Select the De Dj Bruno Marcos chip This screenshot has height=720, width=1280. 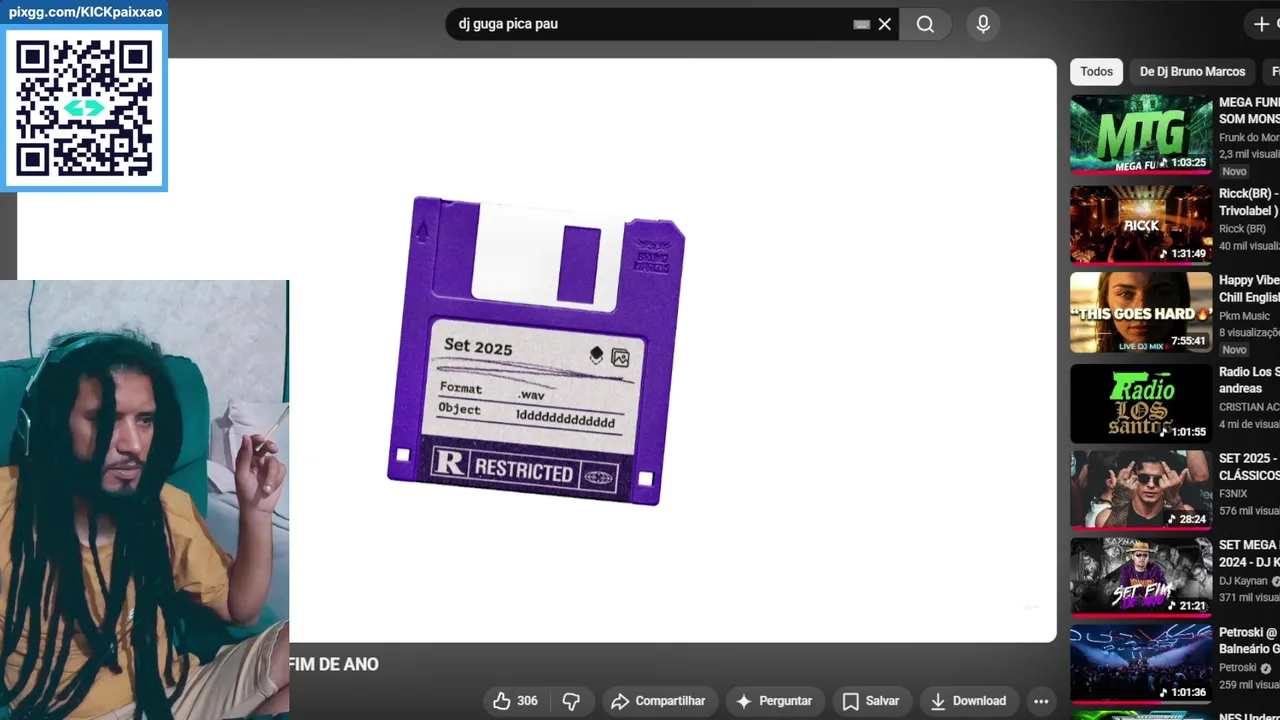[1192, 72]
